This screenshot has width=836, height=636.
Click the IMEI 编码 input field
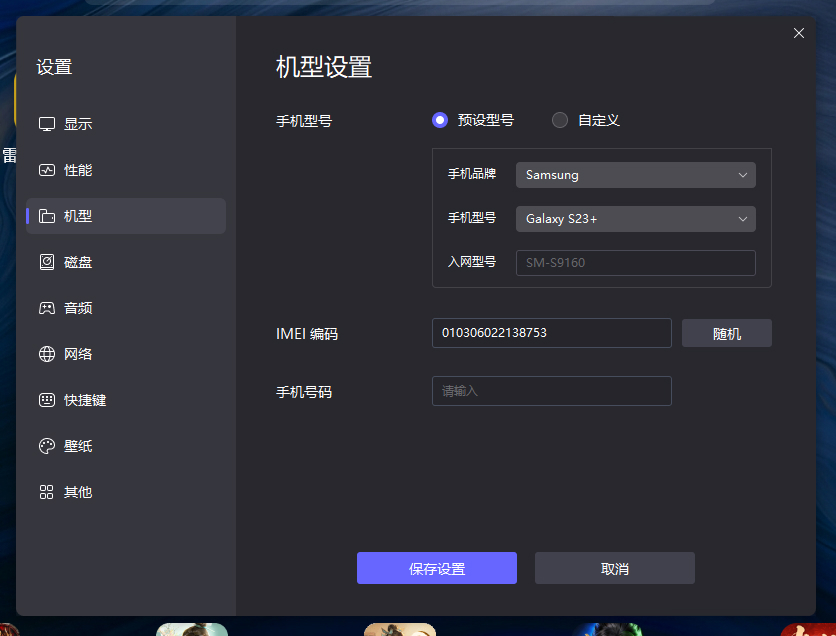click(551, 332)
